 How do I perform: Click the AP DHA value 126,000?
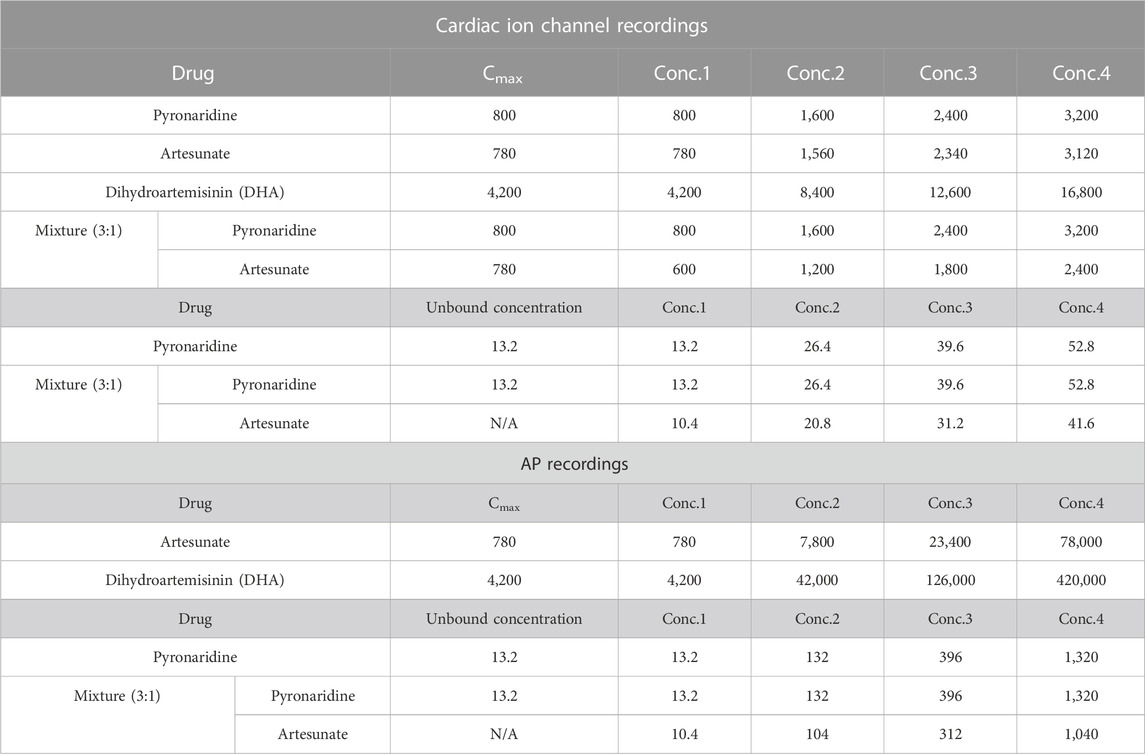[x=950, y=581]
